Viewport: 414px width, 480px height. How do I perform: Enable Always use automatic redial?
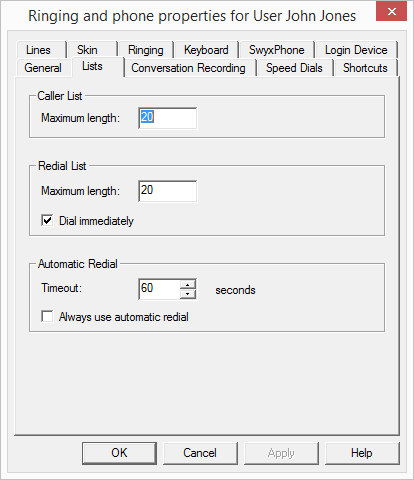(x=47, y=316)
